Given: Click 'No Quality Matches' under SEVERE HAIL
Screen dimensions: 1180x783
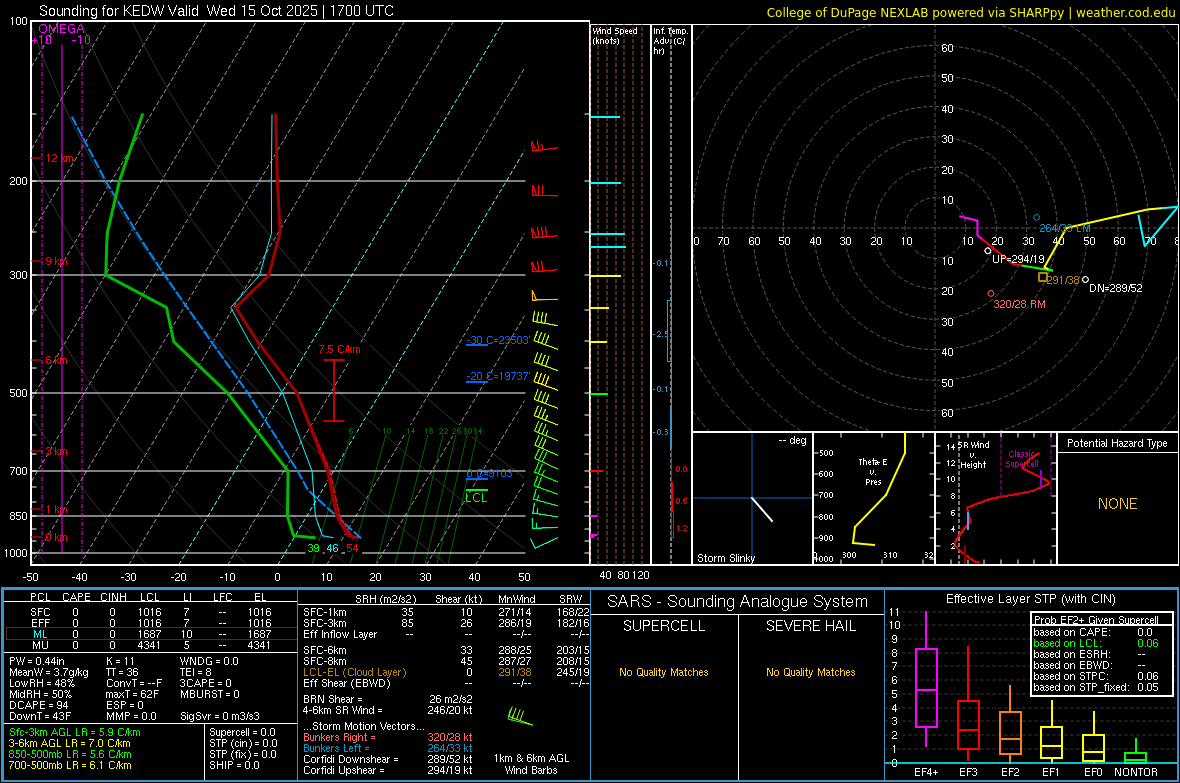Looking at the screenshot, I should coord(810,672).
